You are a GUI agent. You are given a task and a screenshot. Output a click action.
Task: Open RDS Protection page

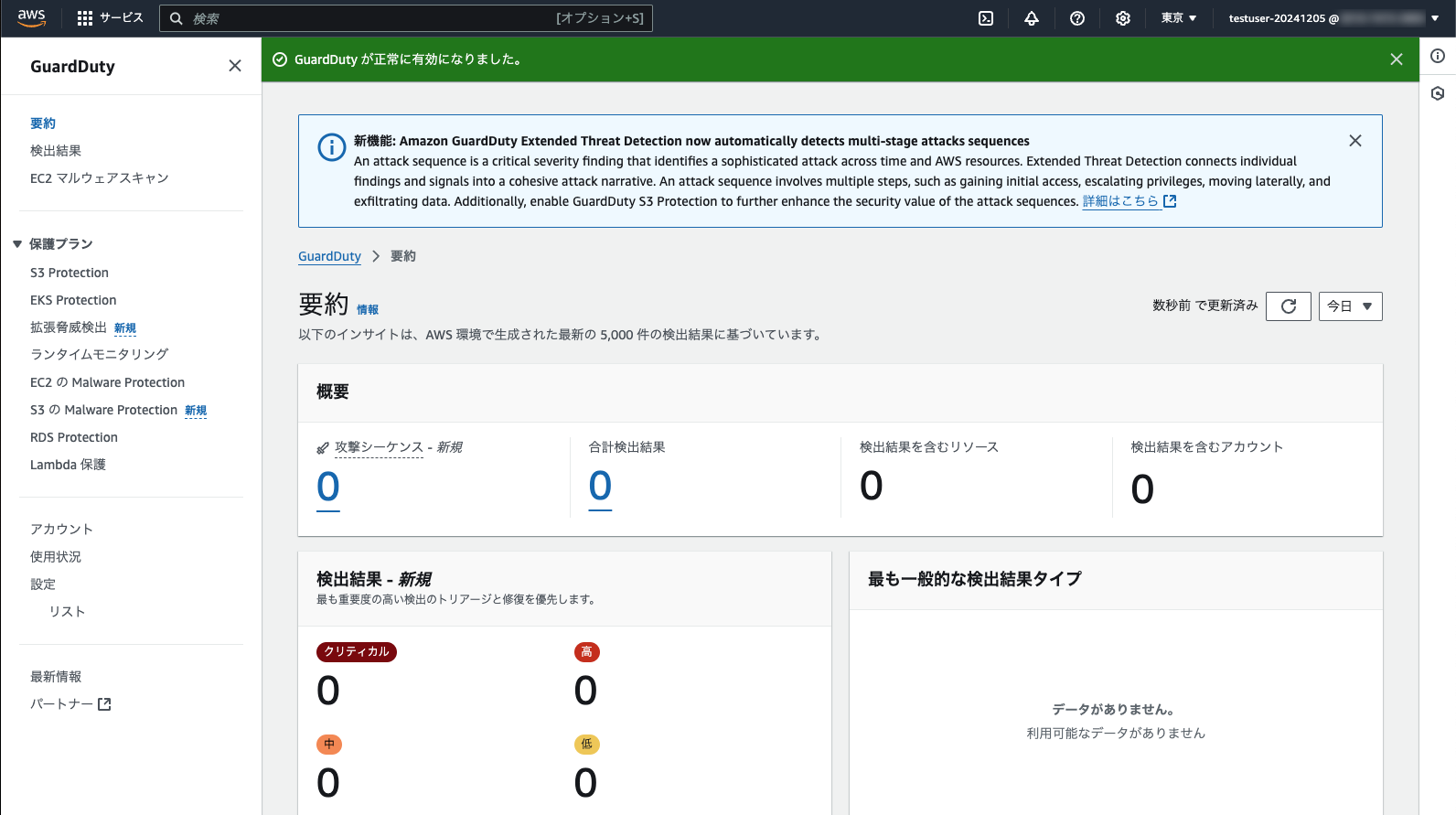(74, 437)
